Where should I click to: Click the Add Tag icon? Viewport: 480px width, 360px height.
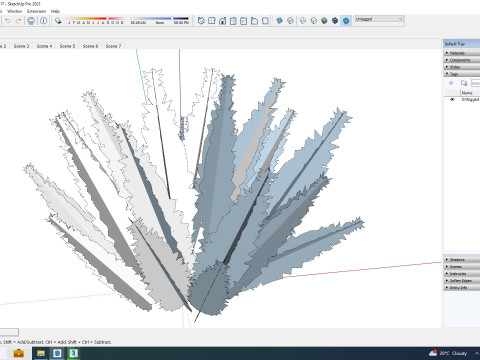(x=451, y=83)
